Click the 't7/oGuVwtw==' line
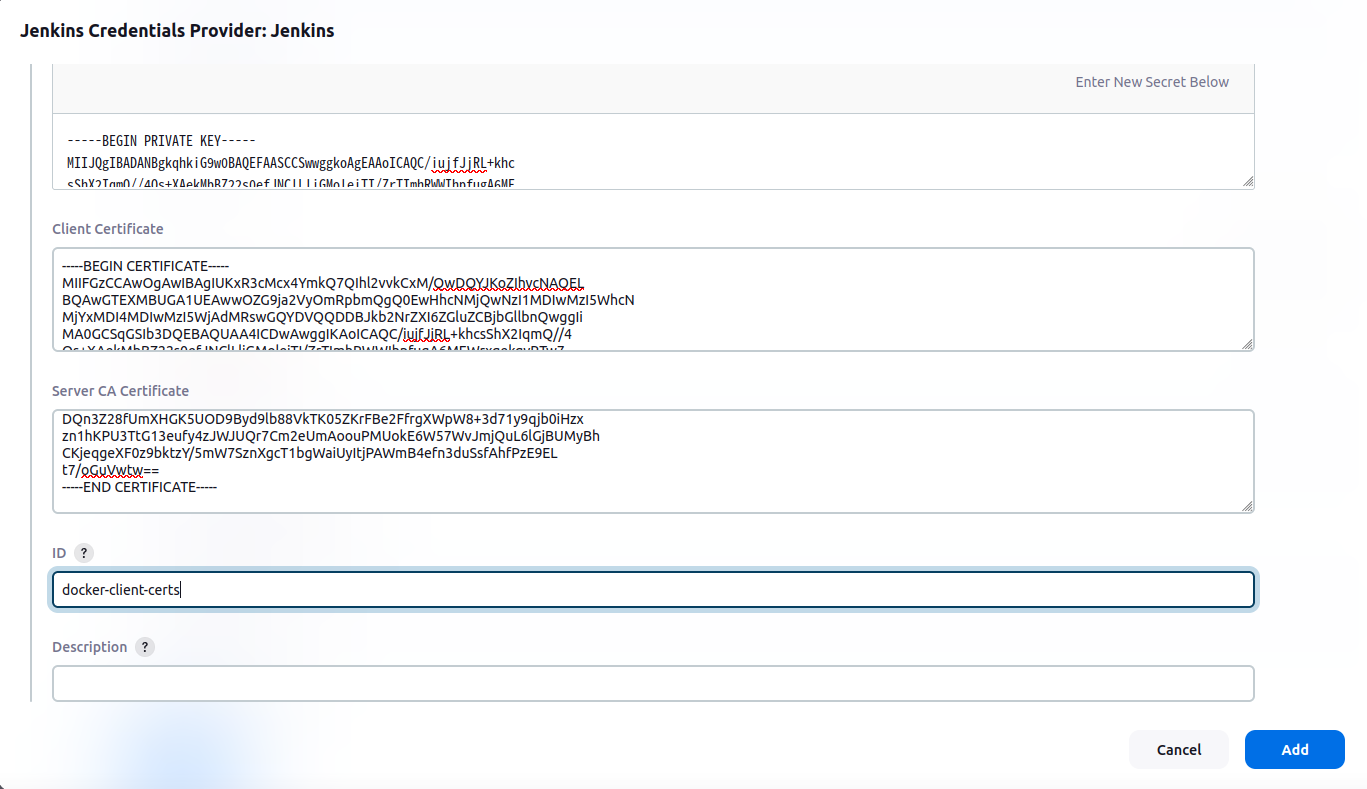1367x789 pixels. [111, 470]
